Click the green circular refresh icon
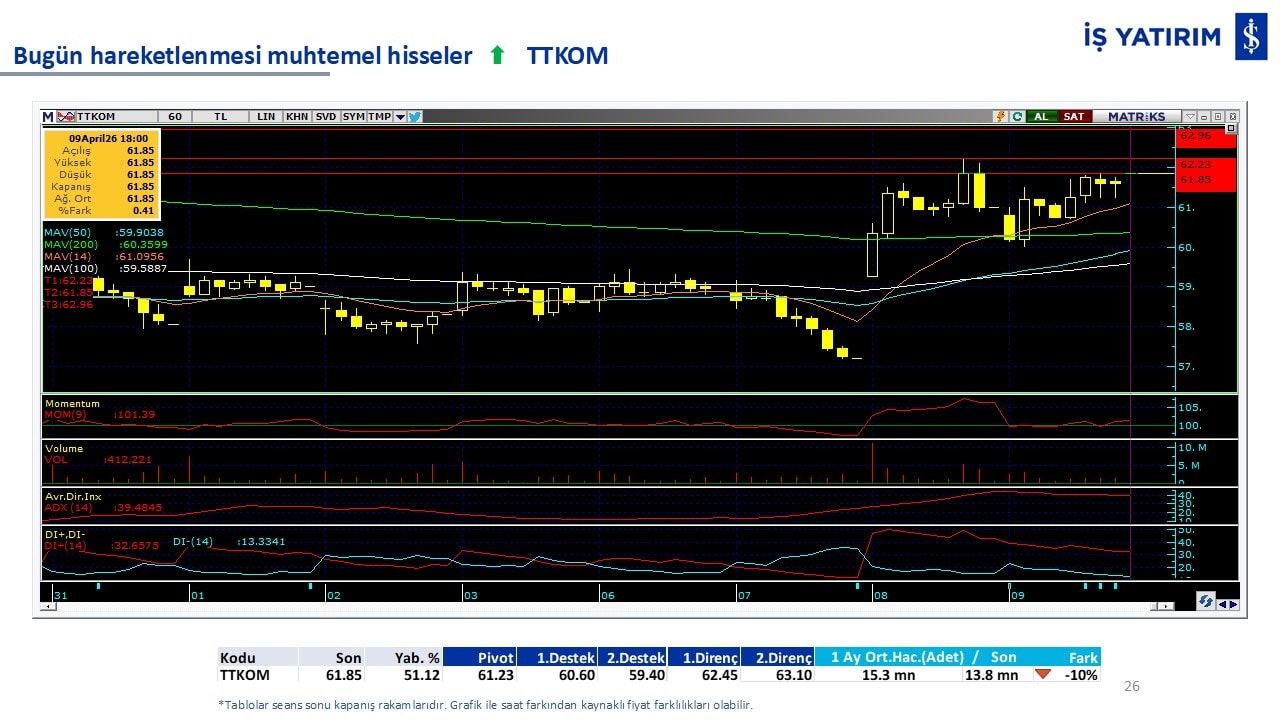Image resolution: width=1280 pixels, height=720 pixels. click(x=1017, y=117)
